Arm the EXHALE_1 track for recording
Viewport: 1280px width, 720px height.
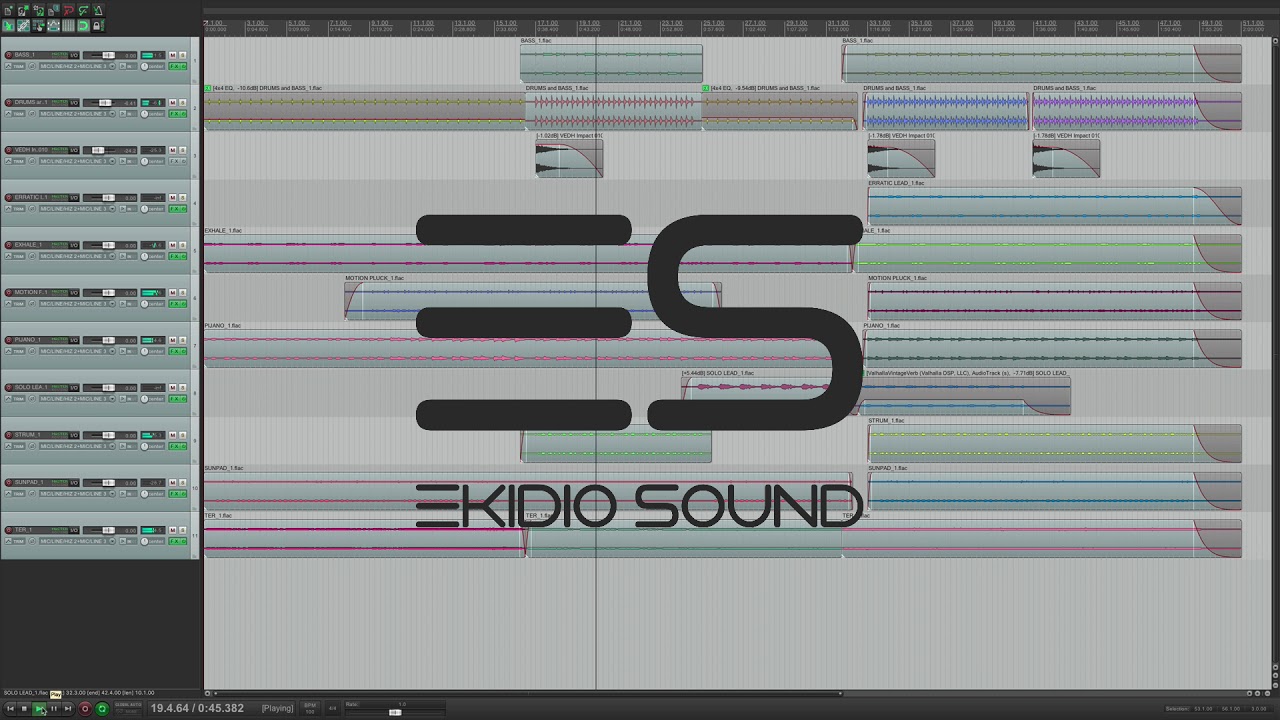8,245
